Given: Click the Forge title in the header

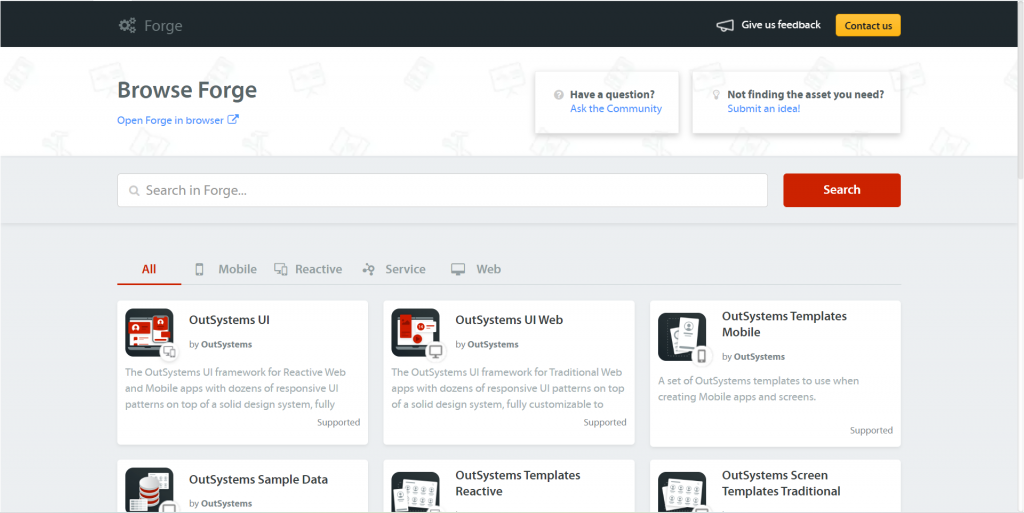Looking at the screenshot, I should pos(163,26).
